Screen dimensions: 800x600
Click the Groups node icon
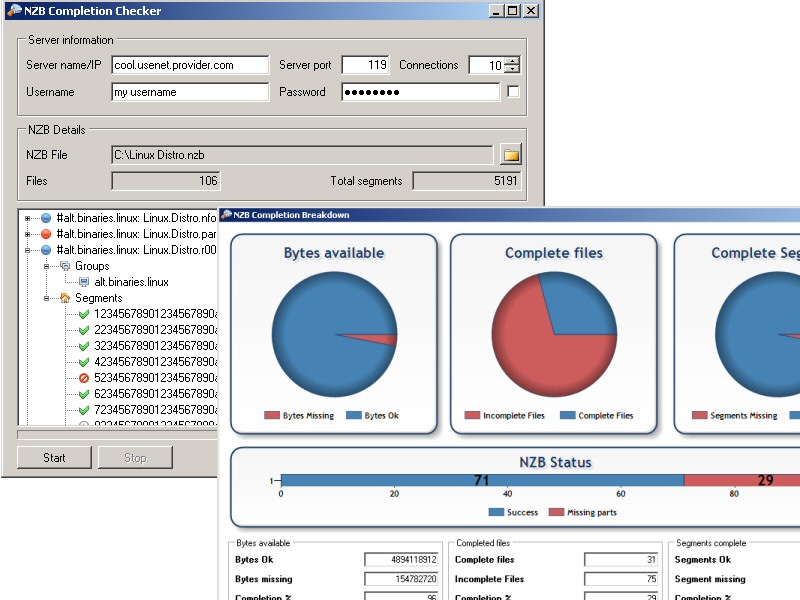coord(65,266)
